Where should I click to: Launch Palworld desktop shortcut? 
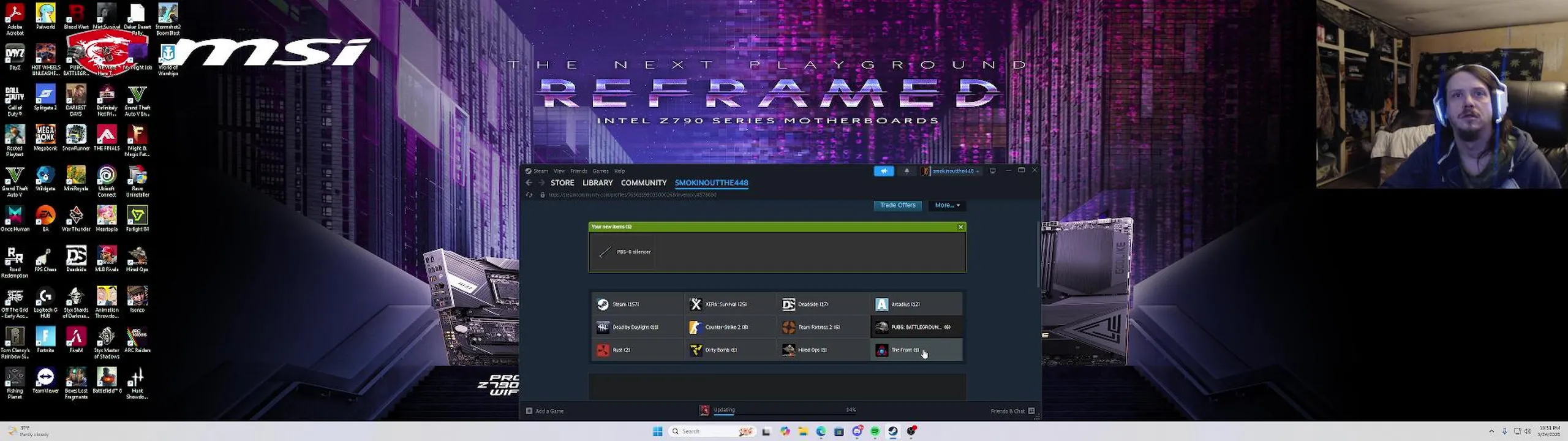coord(45,17)
